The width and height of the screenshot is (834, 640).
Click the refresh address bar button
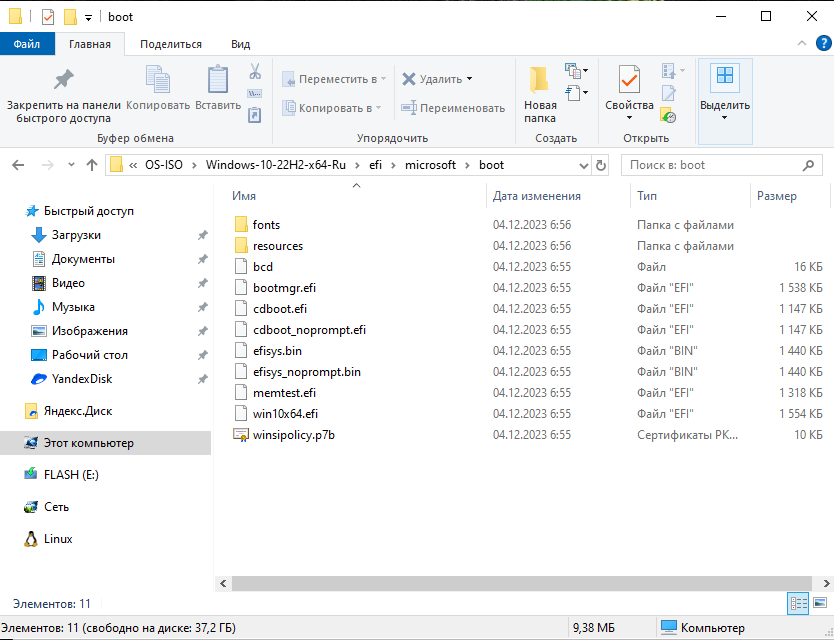pos(601,165)
